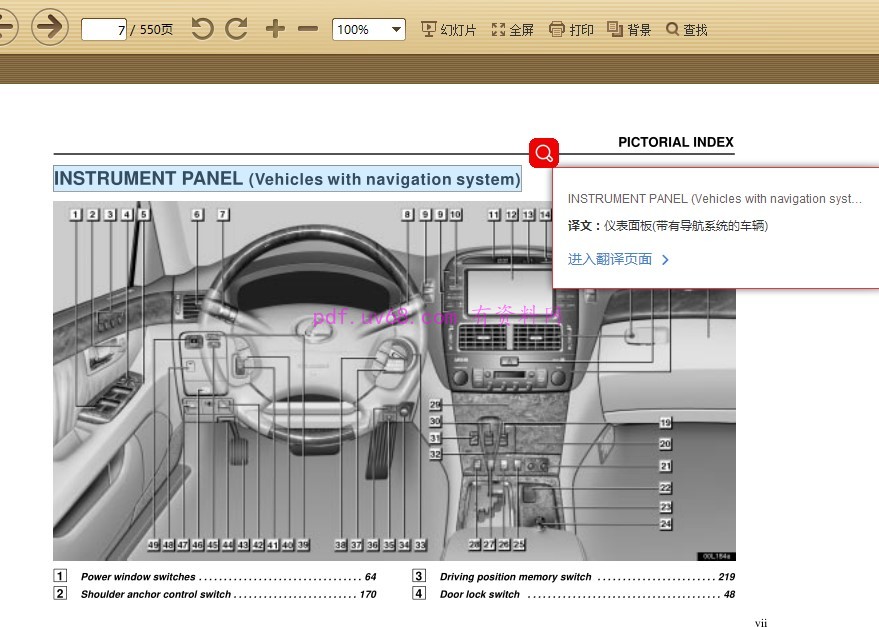Click the PICTORIAL INDEX heading
Viewport: 879px width, 627px height.
[676, 142]
